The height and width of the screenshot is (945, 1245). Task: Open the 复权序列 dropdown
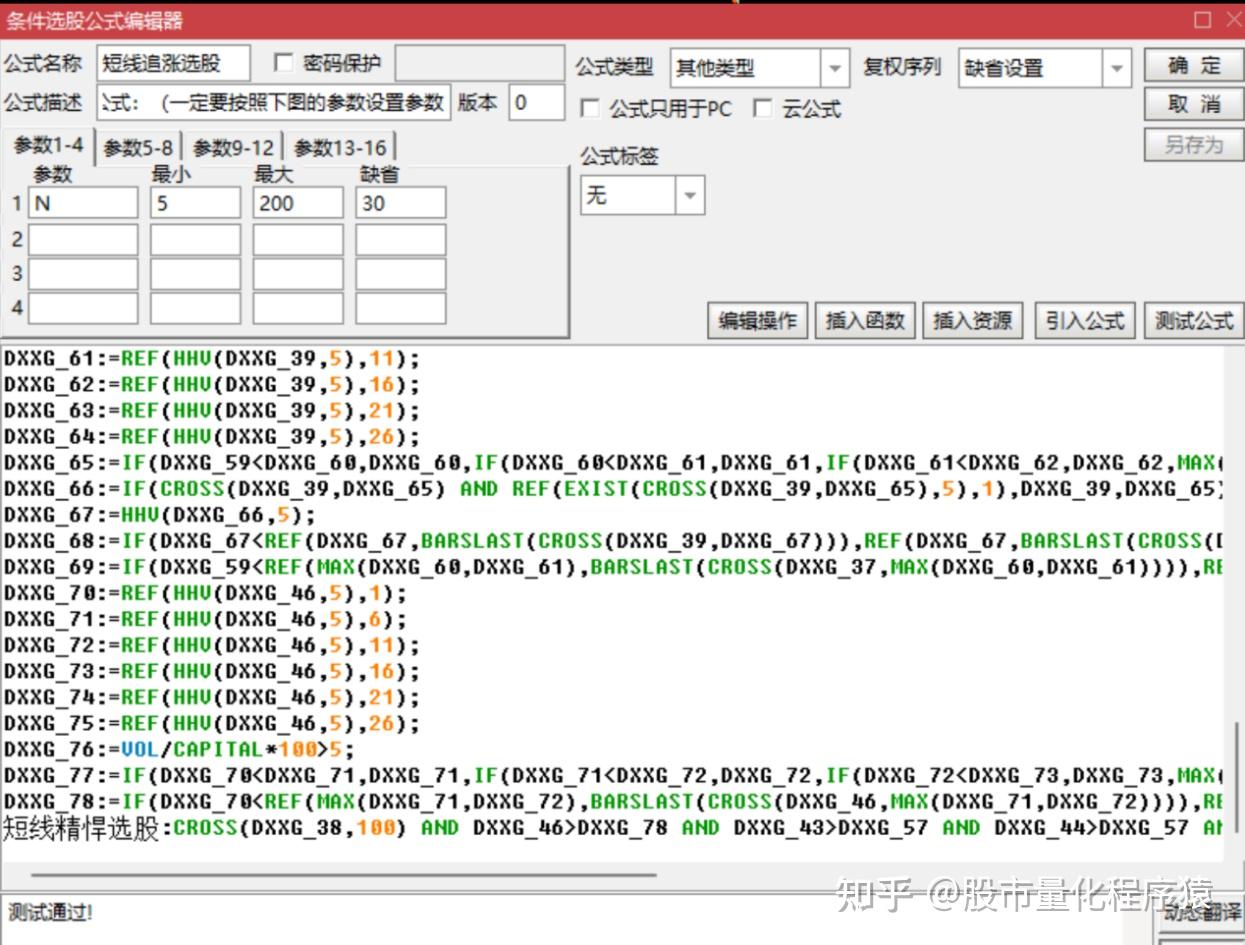(x=1117, y=68)
